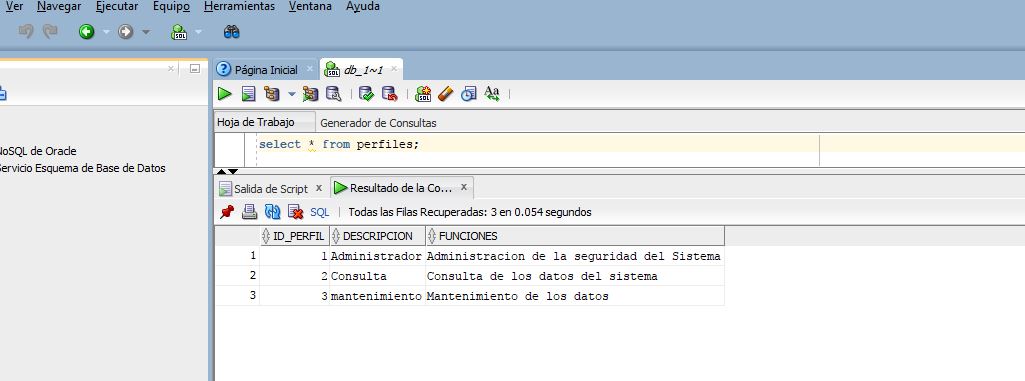The image size is (1025, 381).
Task: Sort by the ID_PERFIL column header
Action: coord(294,236)
